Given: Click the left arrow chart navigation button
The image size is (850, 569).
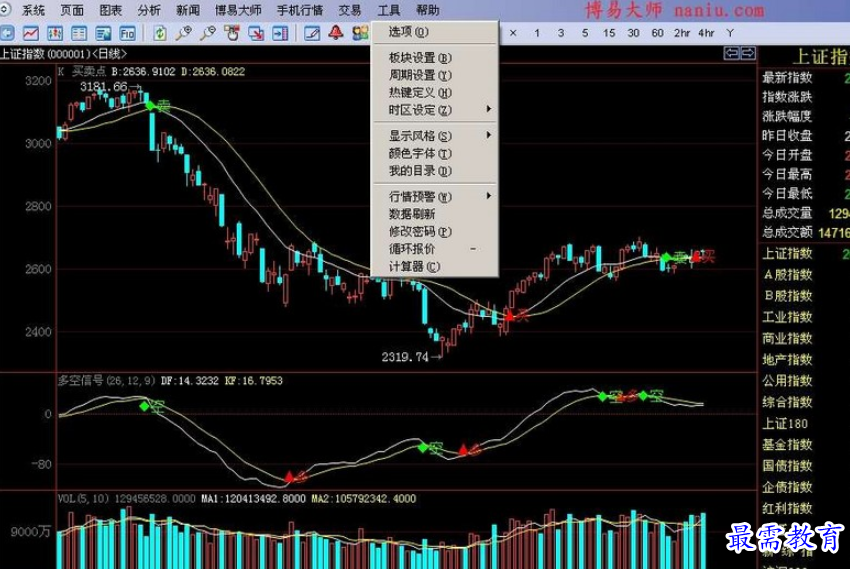Looking at the screenshot, I should pos(732,53).
